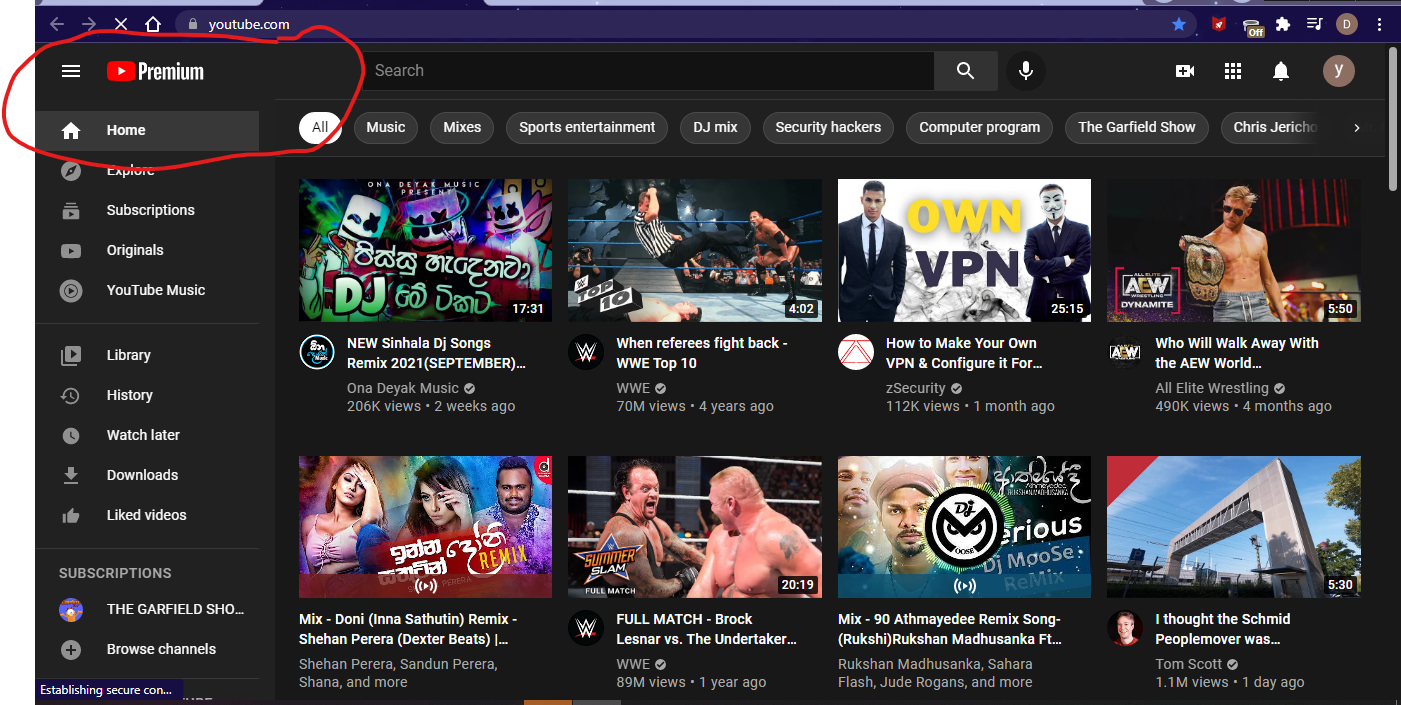
Task: Open NEW Sinhala Dj Songs thumbnail
Action: pyautogui.click(x=425, y=250)
